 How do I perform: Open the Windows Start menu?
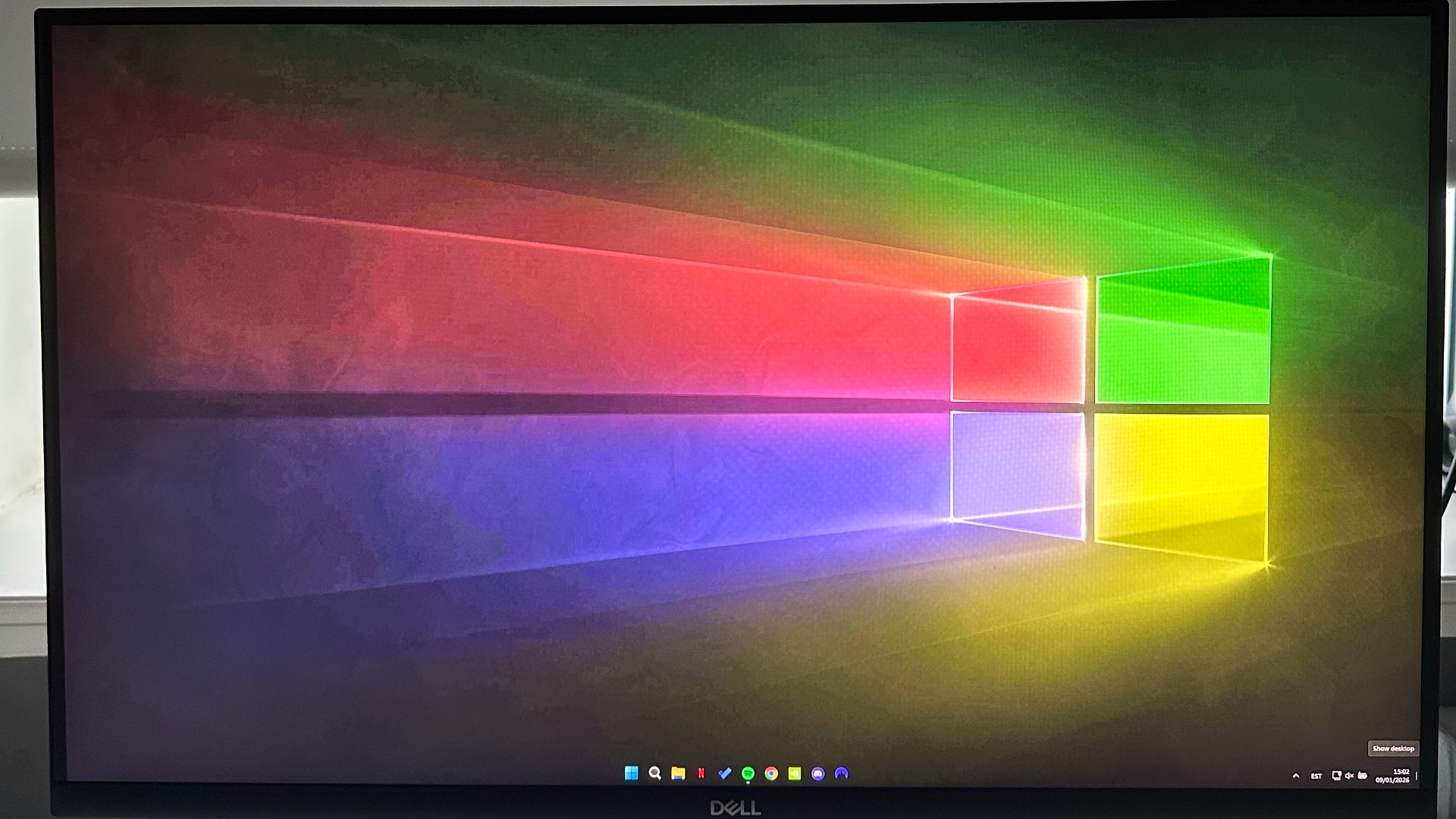tap(631, 773)
